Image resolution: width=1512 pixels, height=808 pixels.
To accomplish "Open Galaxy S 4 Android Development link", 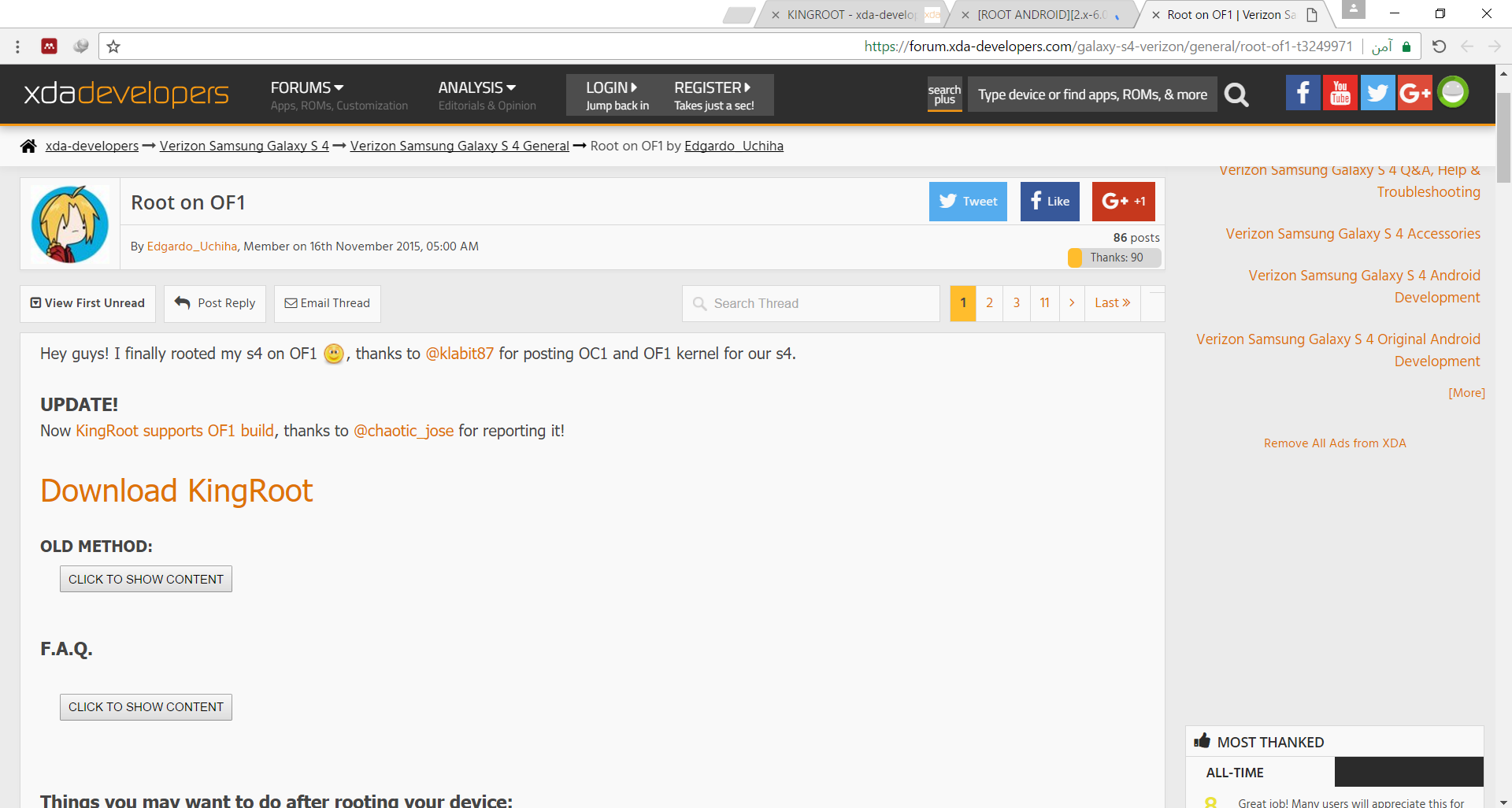I will point(1364,287).
